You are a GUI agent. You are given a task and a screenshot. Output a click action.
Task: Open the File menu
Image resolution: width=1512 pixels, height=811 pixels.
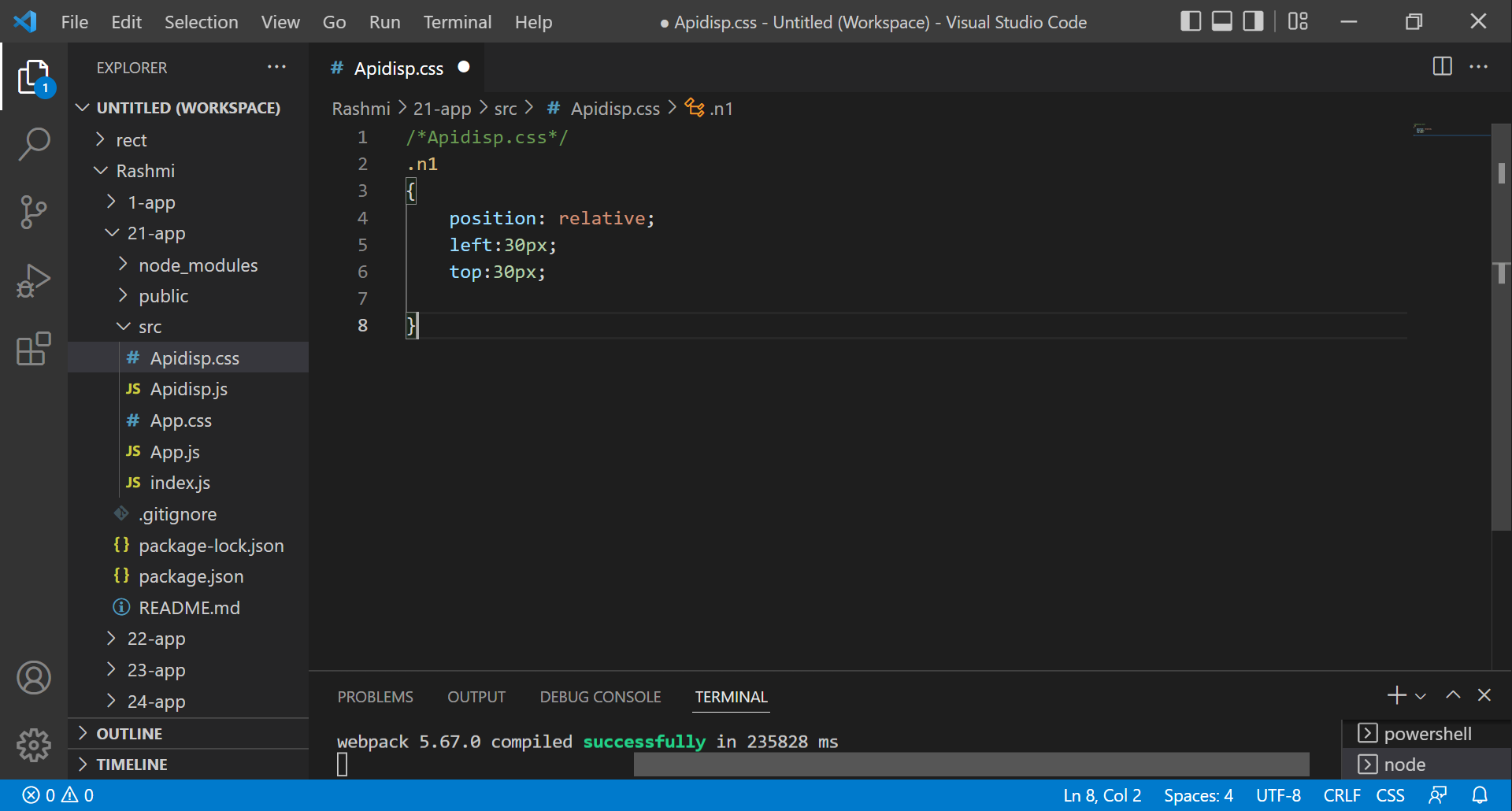[x=75, y=22]
